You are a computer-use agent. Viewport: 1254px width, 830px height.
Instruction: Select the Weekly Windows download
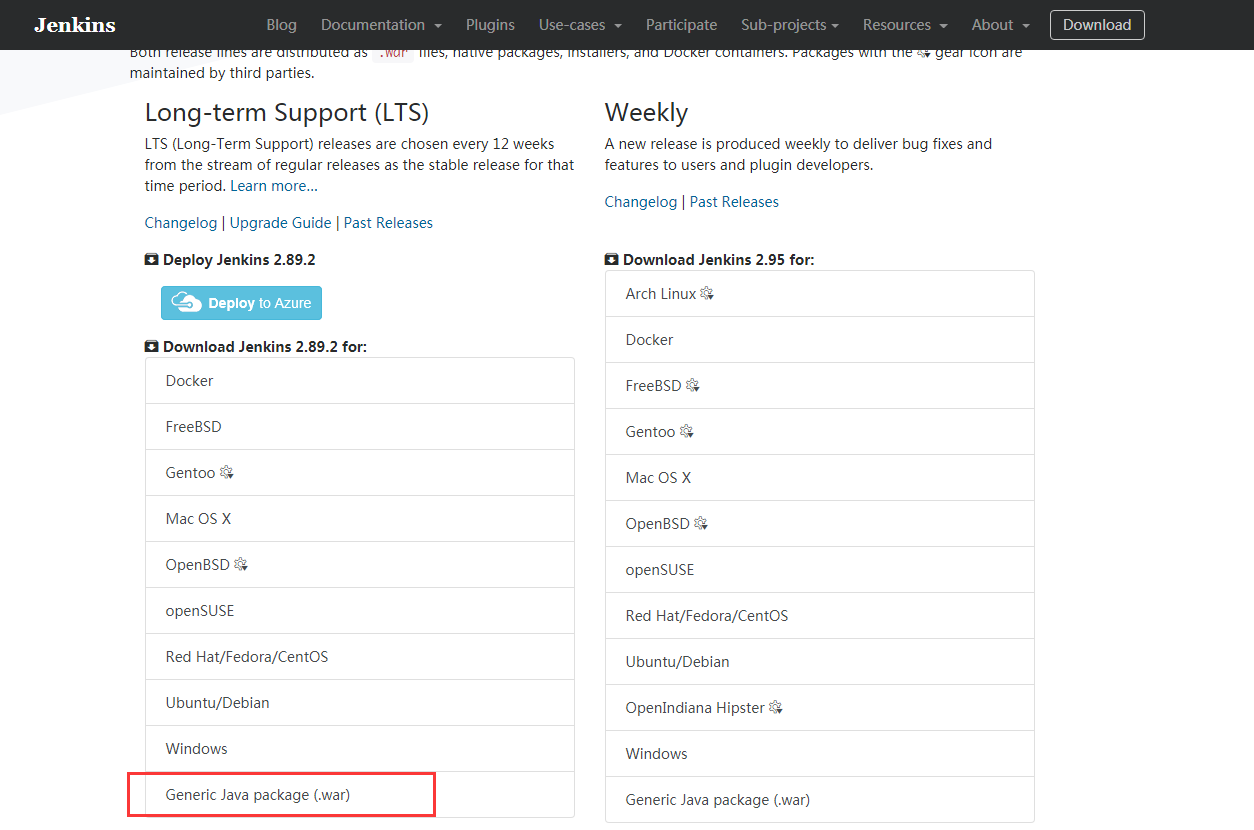coord(820,754)
